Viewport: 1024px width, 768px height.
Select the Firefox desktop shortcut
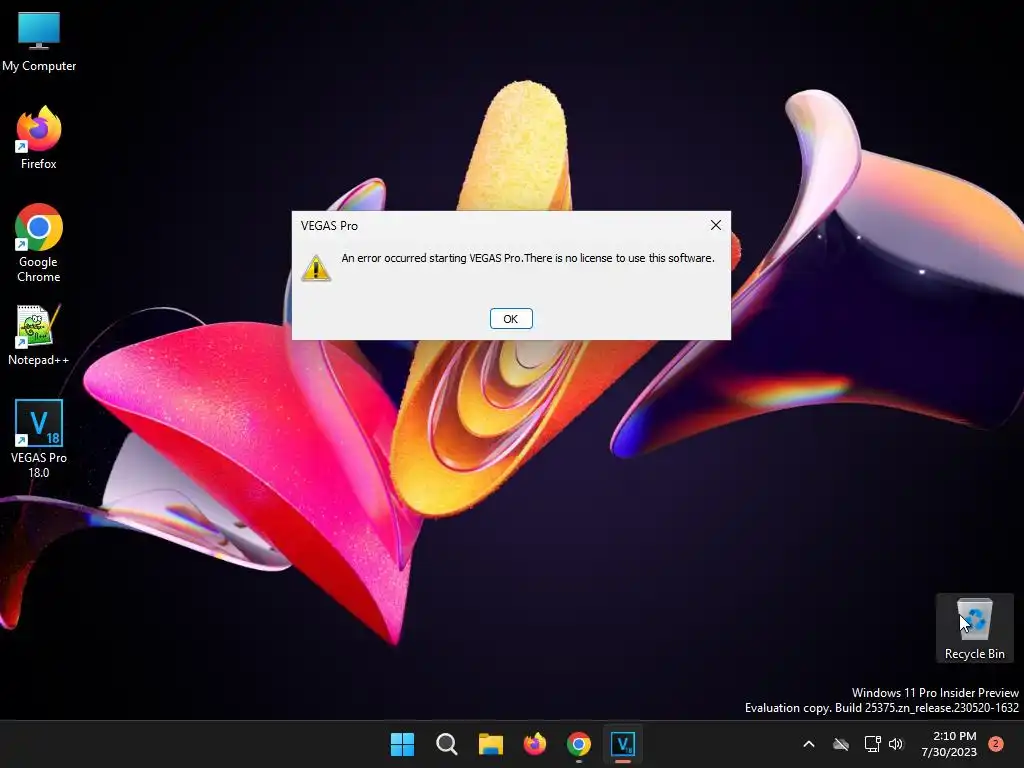pyautogui.click(x=39, y=138)
